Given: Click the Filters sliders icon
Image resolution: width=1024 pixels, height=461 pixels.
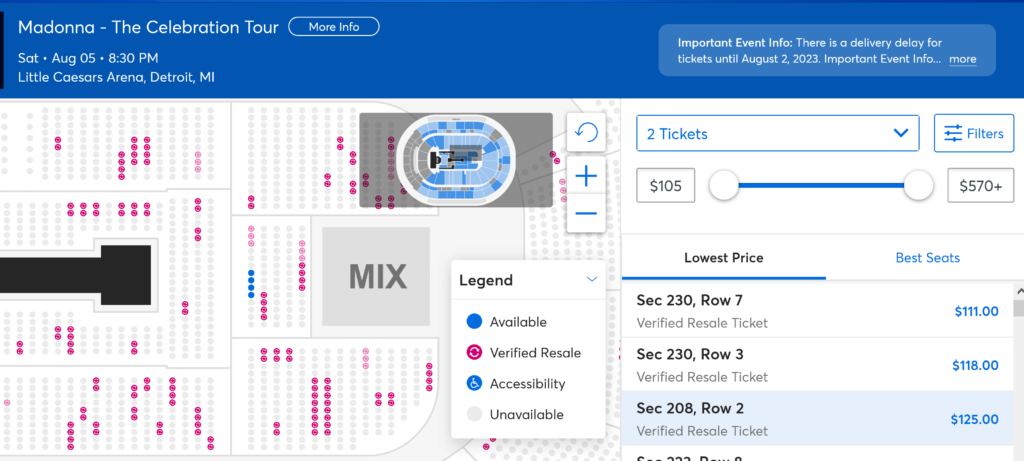Looking at the screenshot, I should [952, 133].
